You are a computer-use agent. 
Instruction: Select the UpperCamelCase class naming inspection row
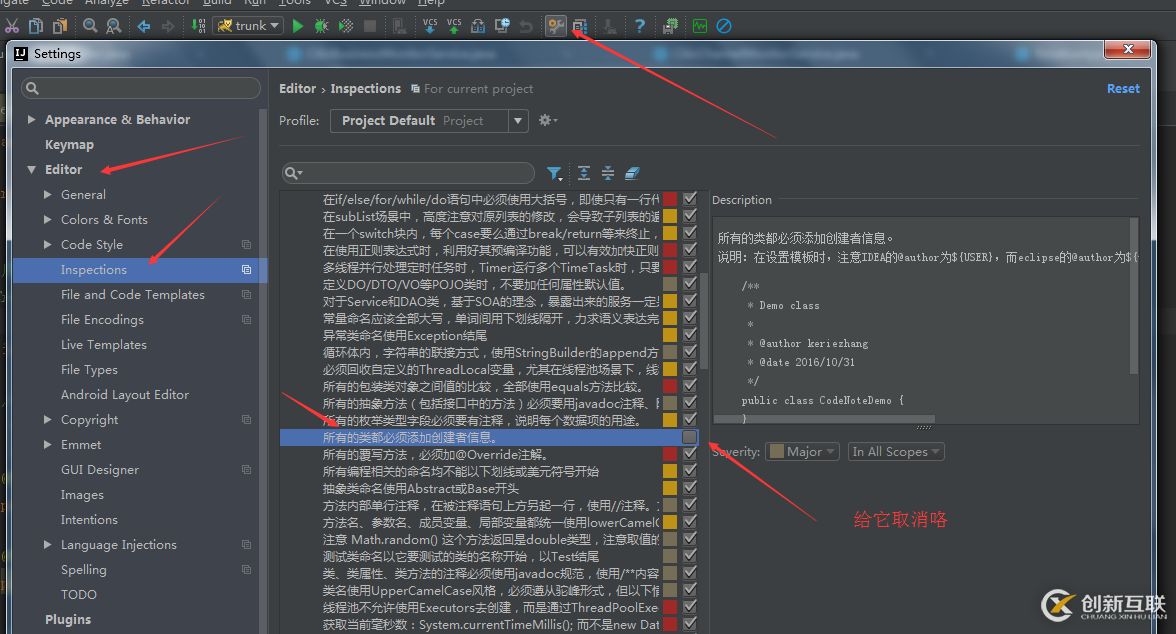point(488,590)
